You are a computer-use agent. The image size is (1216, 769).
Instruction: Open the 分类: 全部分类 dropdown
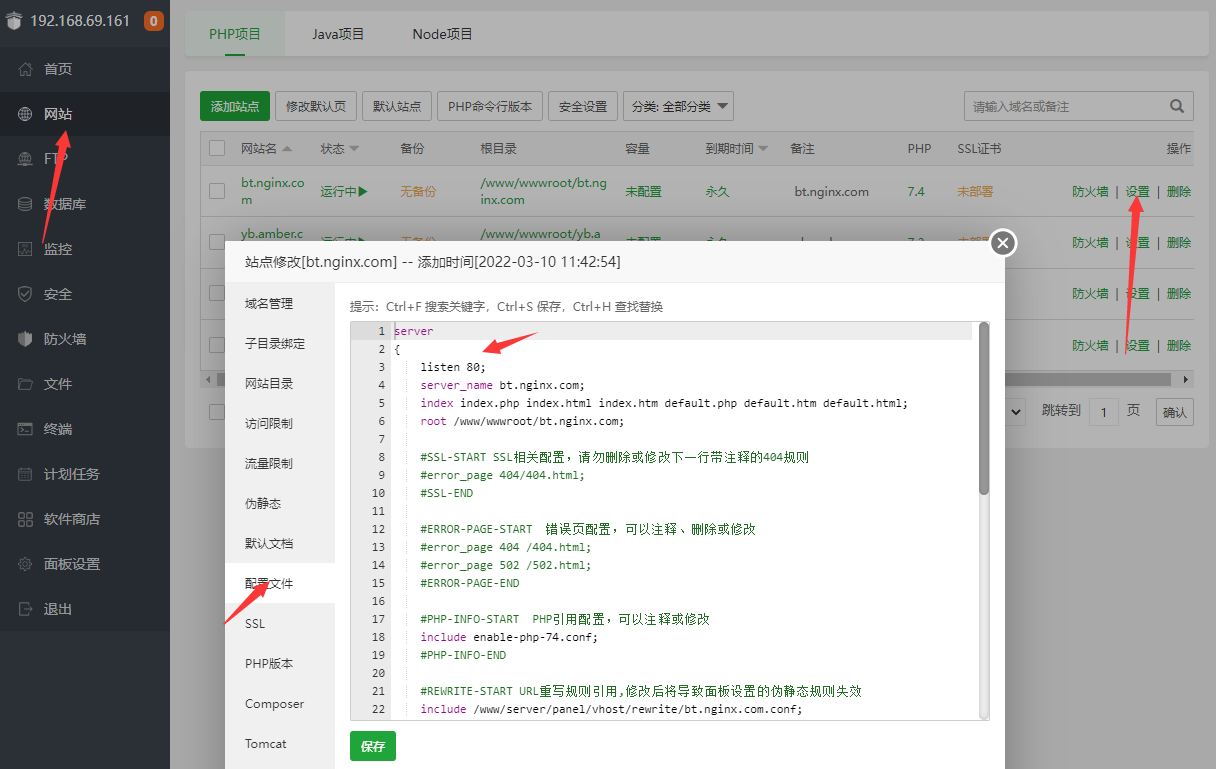click(678, 106)
